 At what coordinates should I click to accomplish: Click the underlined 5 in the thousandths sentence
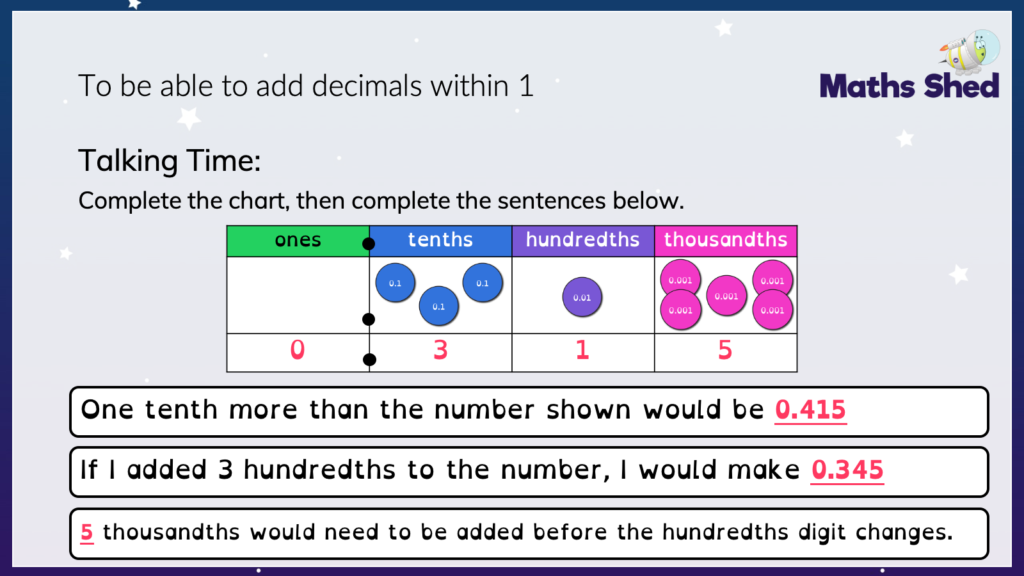click(87, 532)
